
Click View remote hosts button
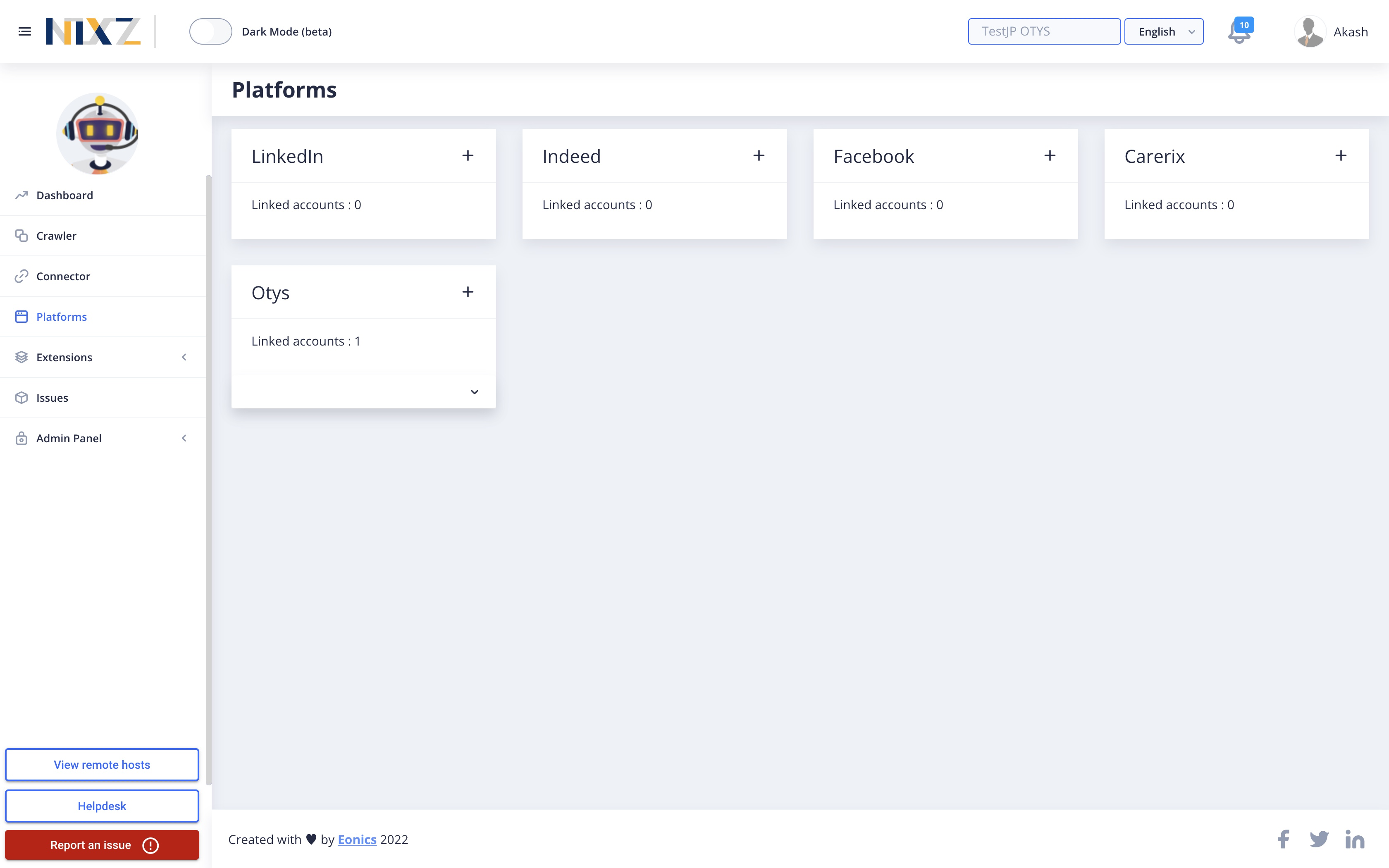102,765
